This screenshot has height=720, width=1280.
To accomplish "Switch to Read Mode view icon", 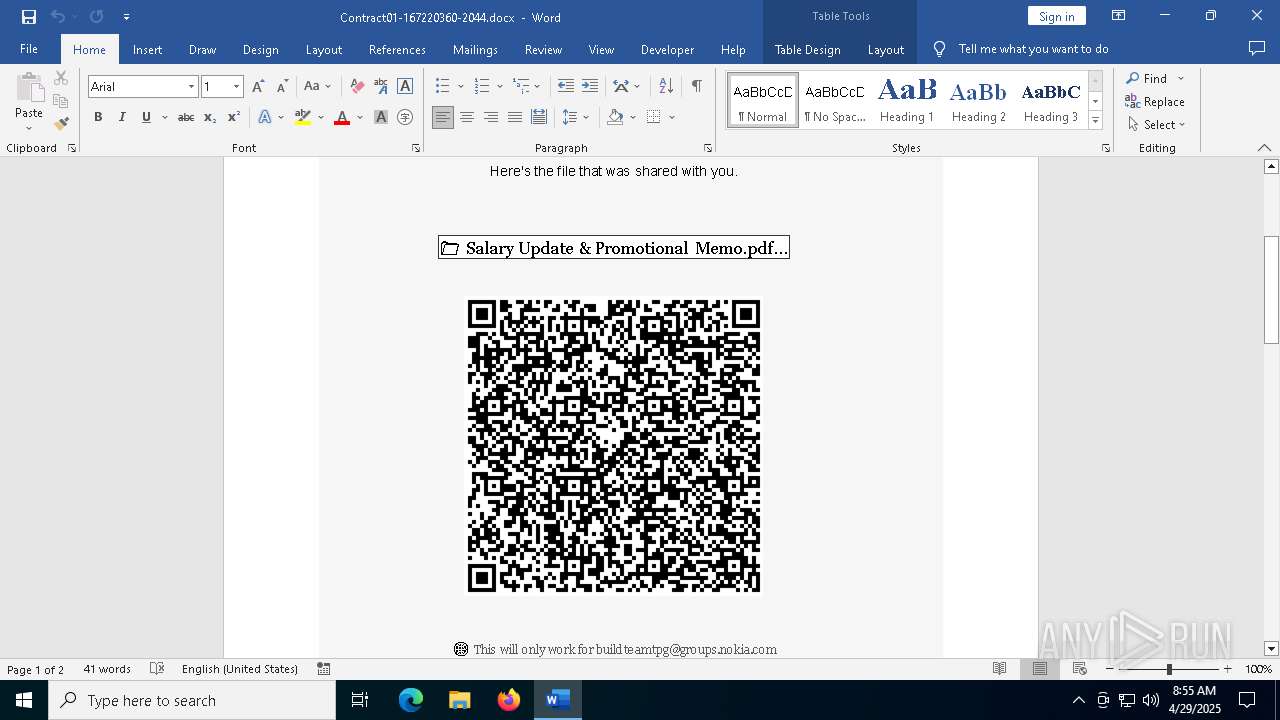I will (x=999, y=669).
